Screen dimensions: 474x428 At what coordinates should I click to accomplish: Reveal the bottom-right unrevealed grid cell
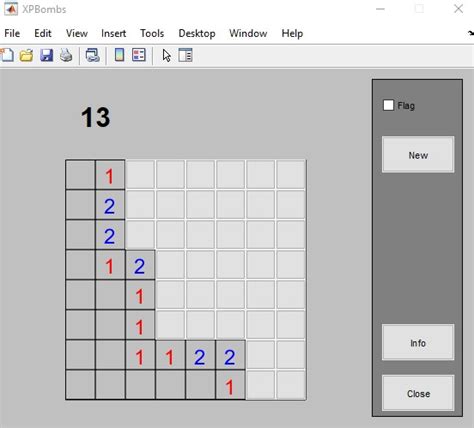coord(291,385)
